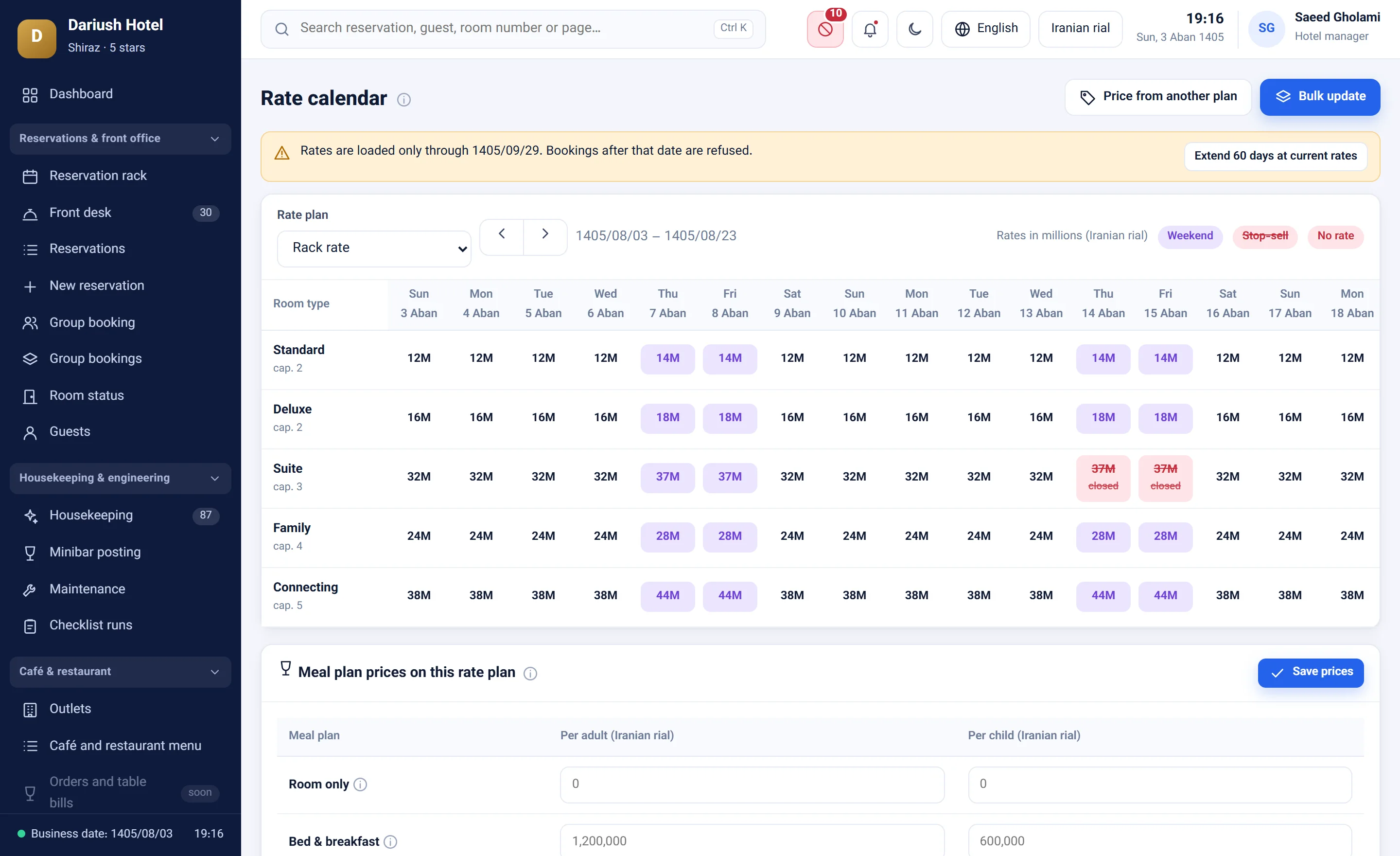Image resolution: width=1400 pixels, height=856 pixels.
Task: Click the Guests person icon
Action: [x=30, y=432]
